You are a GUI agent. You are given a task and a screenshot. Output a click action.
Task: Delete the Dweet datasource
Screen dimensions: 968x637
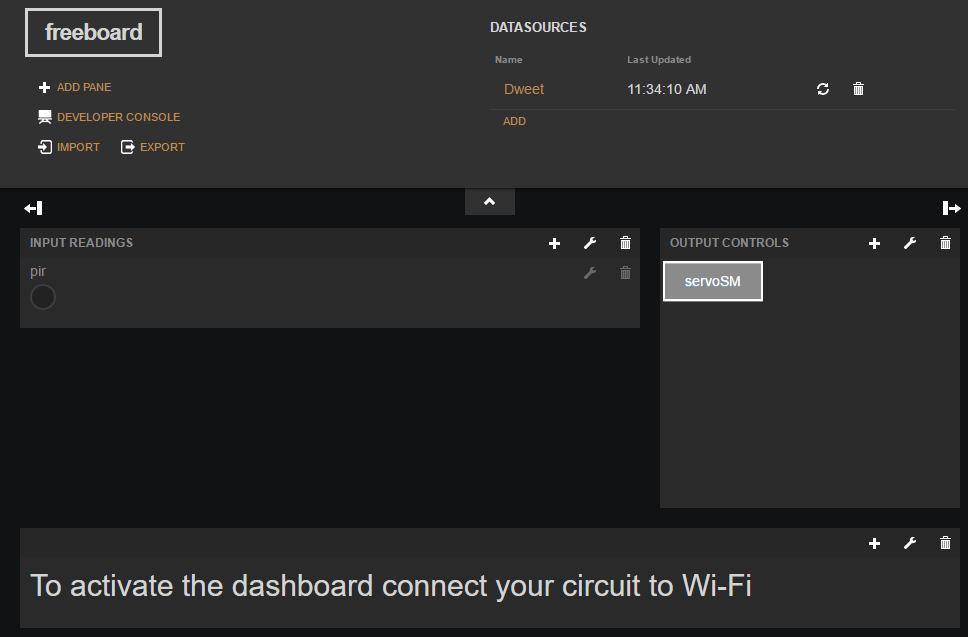click(858, 89)
